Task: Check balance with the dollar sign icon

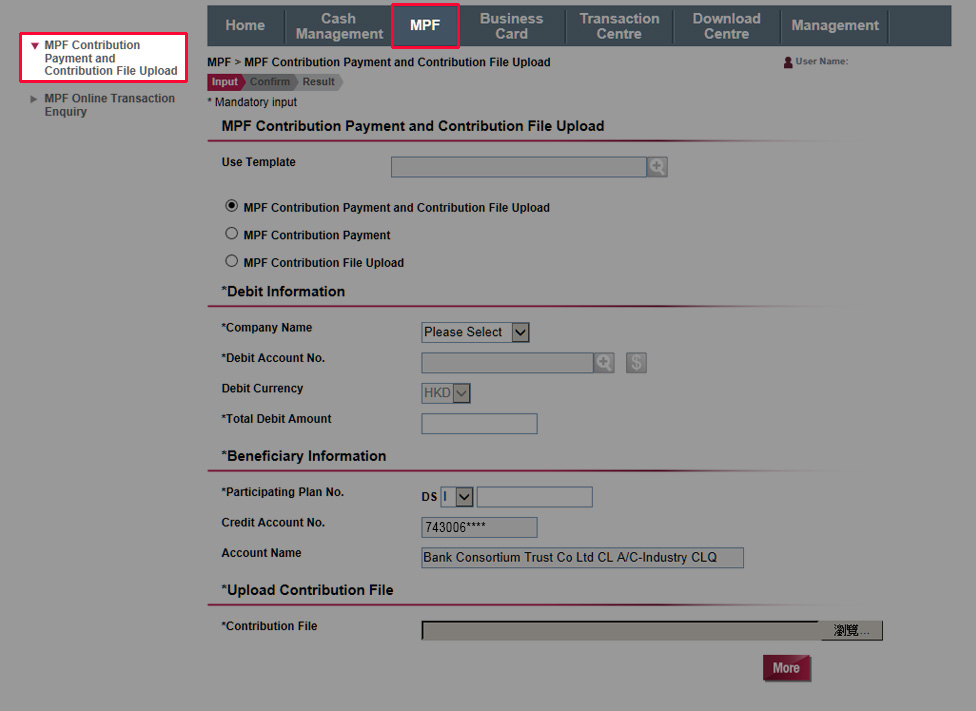Action: pos(636,362)
